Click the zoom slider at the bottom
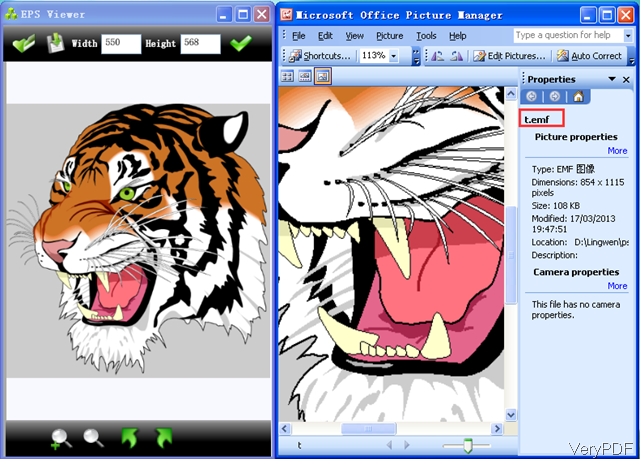This screenshot has width=640, height=459. [x=466, y=444]
